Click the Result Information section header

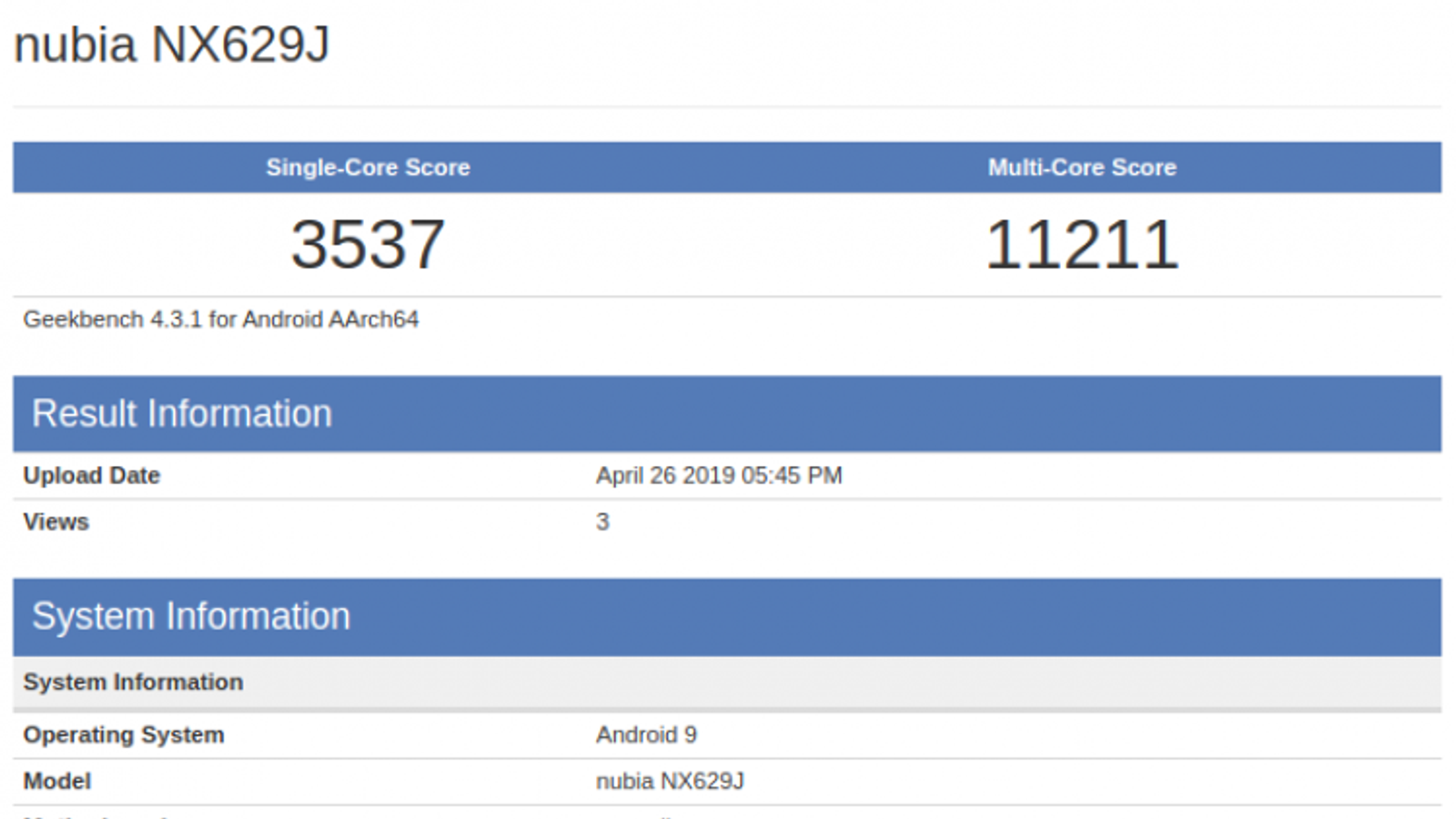pyautogui.click(x=727, y=414)
